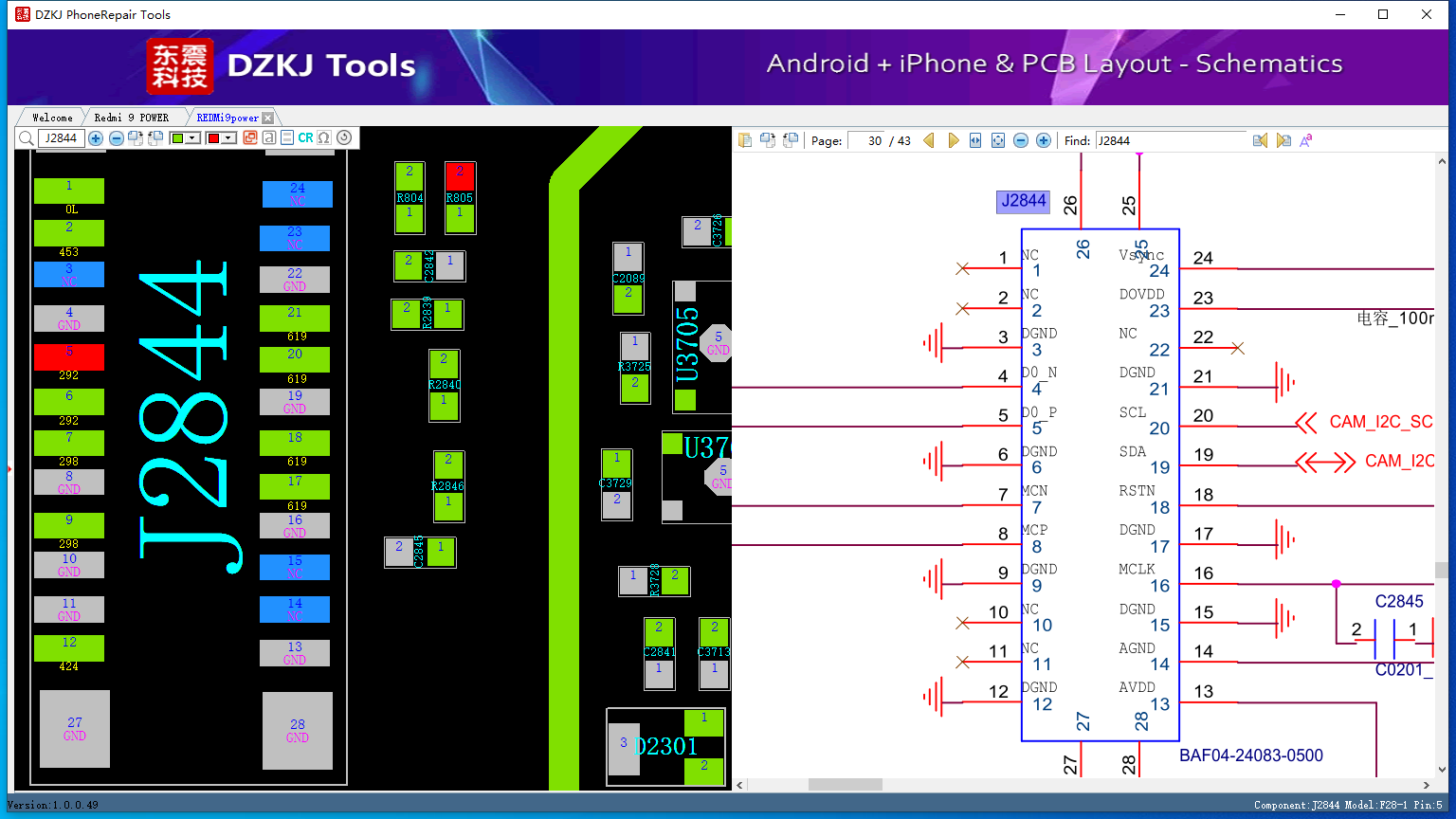Select capacitor C3729 on the PCB
This screenshot has width=1456, height=819.
pyautogui.click(x=616, y=483)
